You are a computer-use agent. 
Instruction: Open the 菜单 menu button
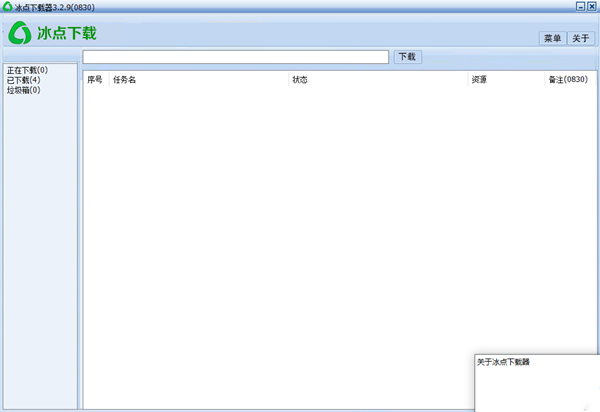click(x=553, y=38)
